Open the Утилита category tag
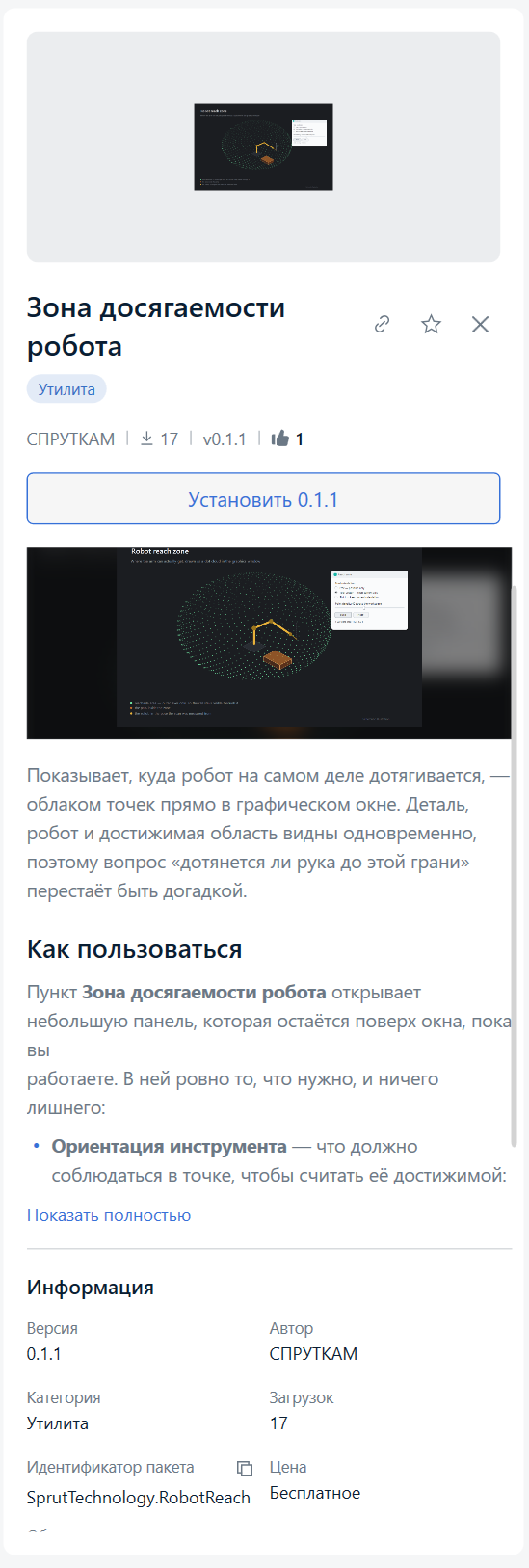Viewport: 529px width, 1568px height. tap(66, 389)
